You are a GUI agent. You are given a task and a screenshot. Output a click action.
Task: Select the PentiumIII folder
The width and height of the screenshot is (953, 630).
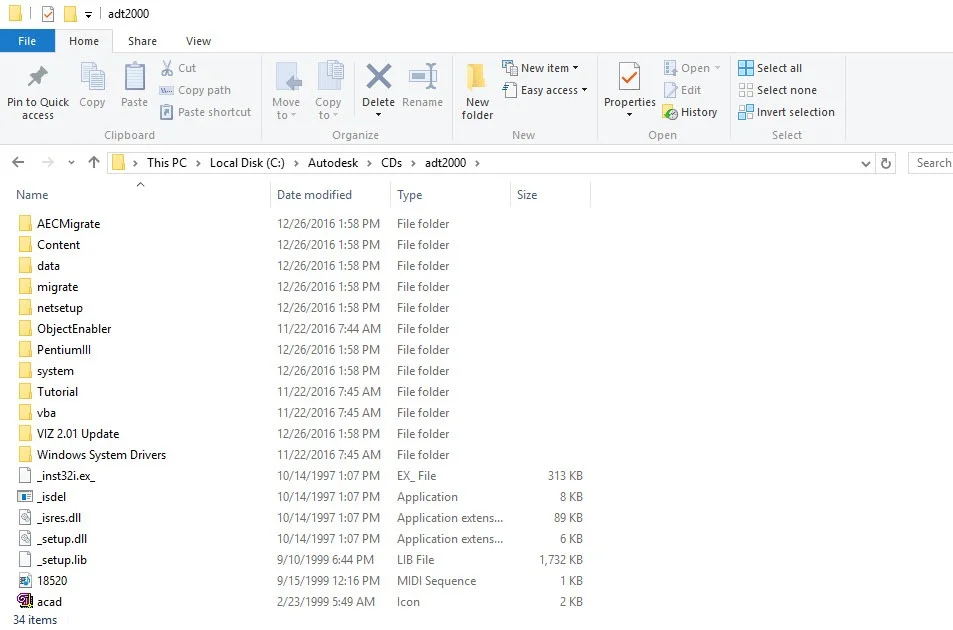(x=64, y=350)
